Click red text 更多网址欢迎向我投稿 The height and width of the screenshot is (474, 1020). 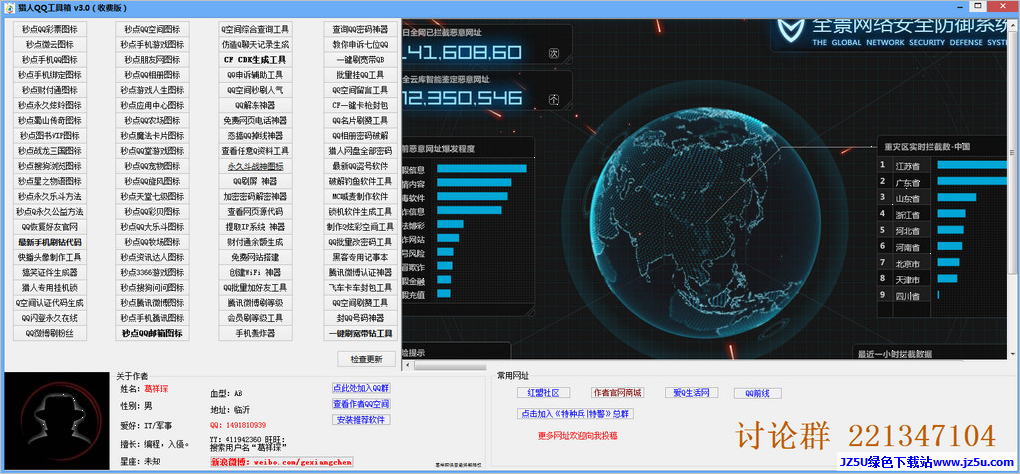click(x=578, y=436)
